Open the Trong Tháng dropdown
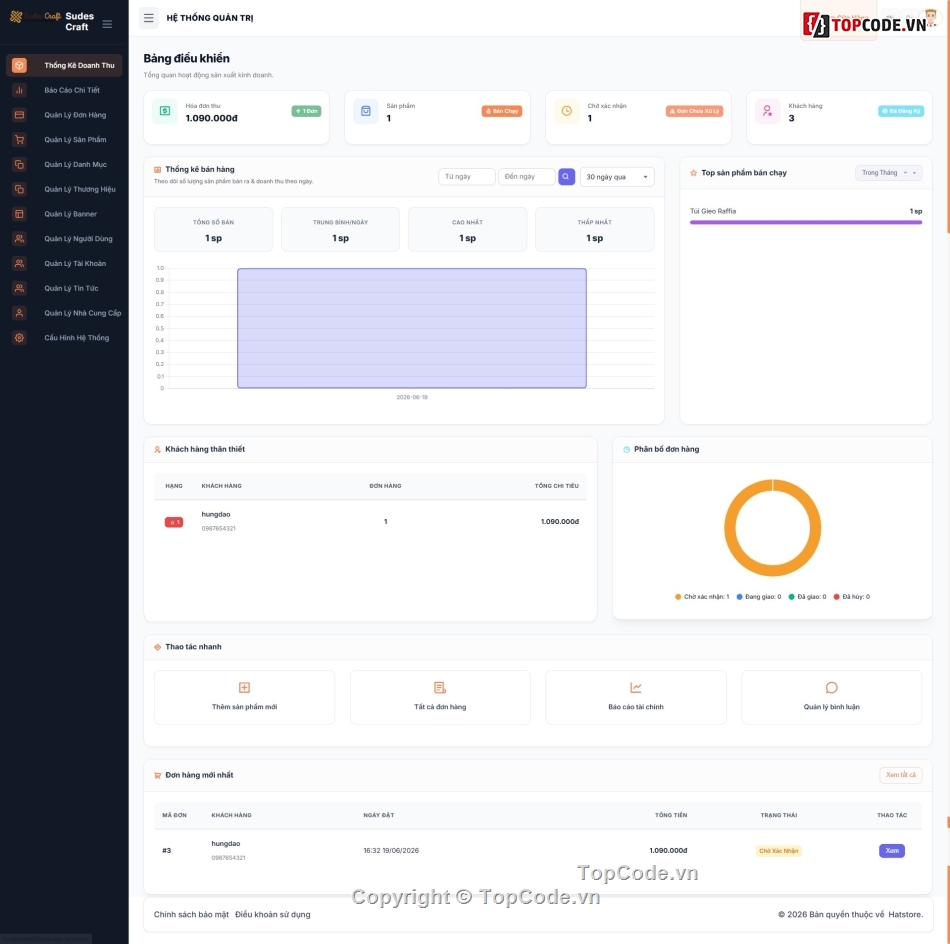 [888, 173]
